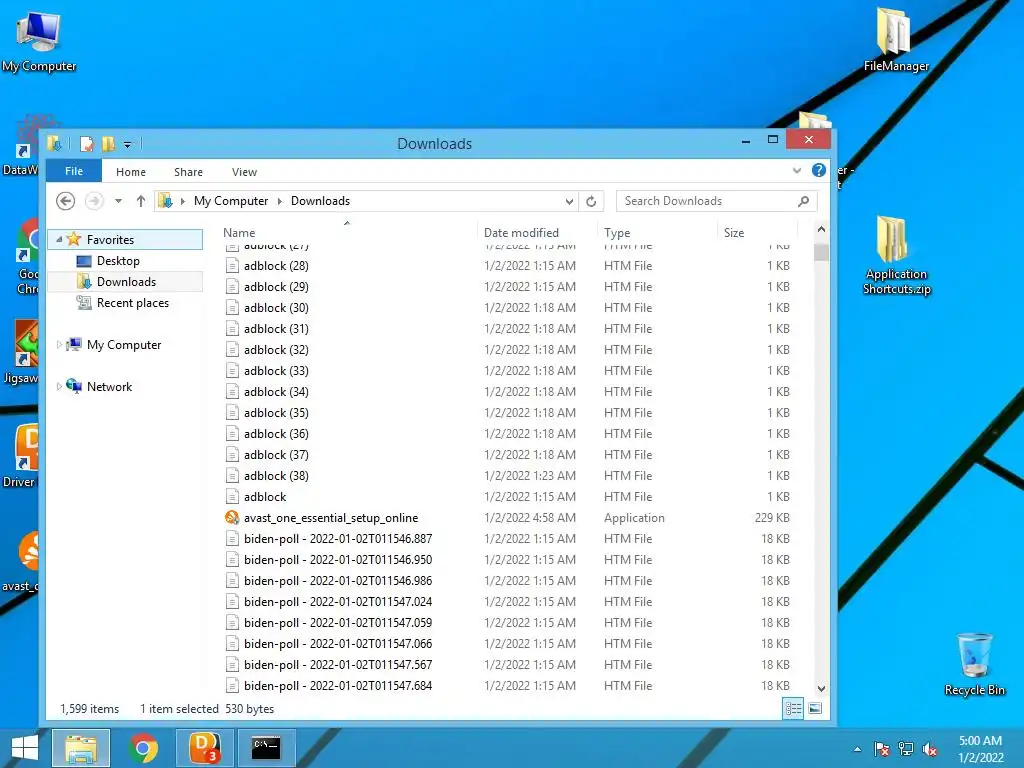The height and width of the screenshot is (768, 1024).
Task: Click the Back navigation arrow
Action: 65,201
